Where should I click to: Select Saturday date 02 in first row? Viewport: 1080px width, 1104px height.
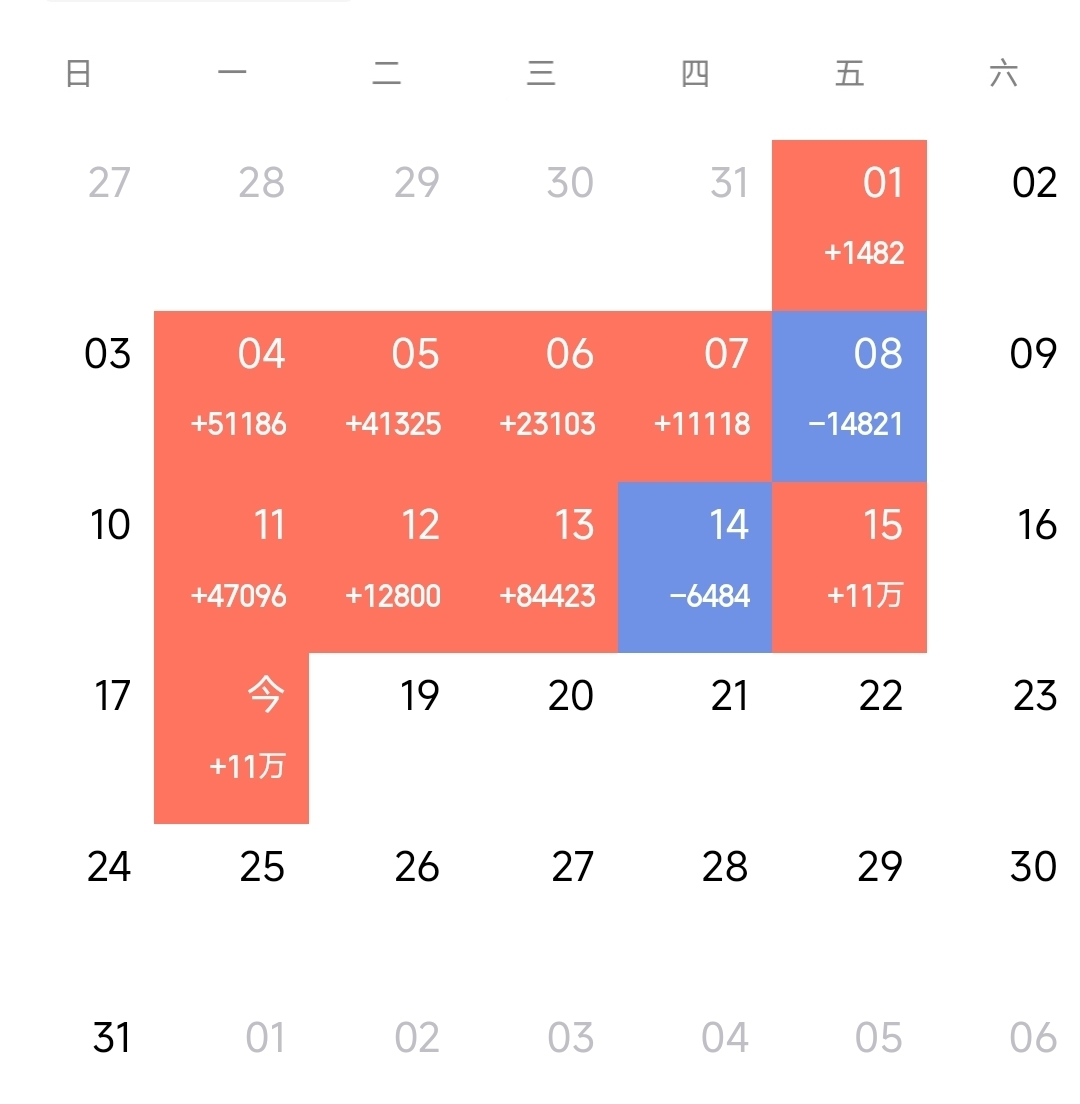(x=1034, y=183)
